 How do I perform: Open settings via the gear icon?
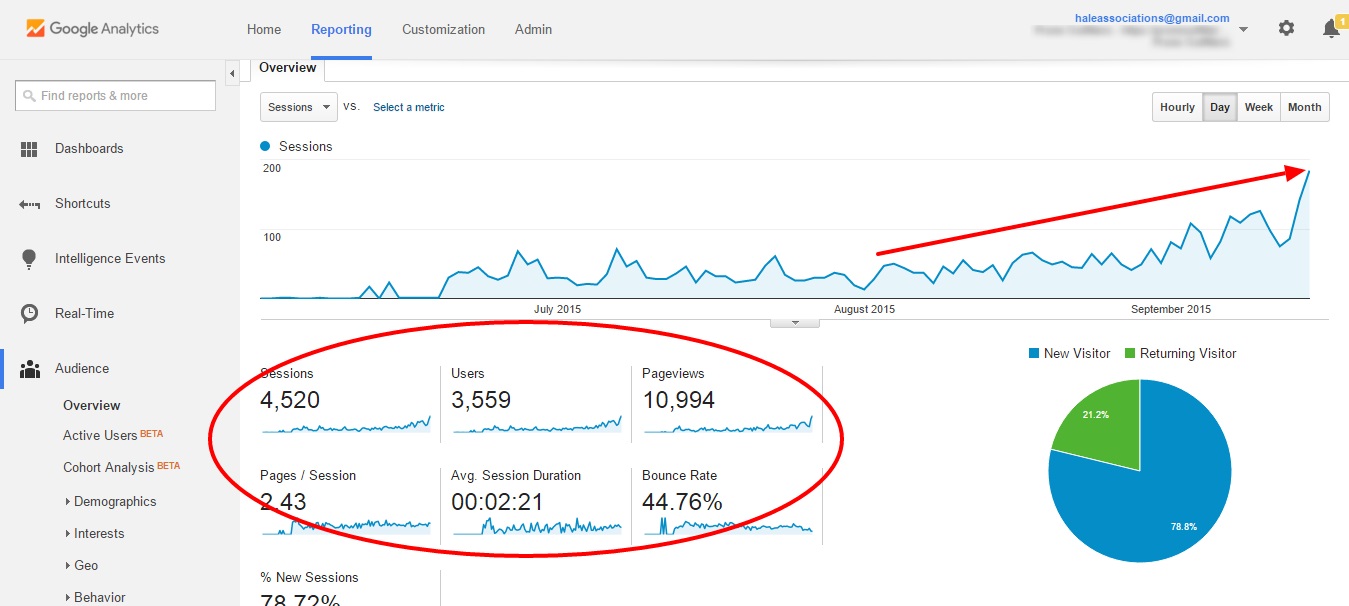point(1286,29)
